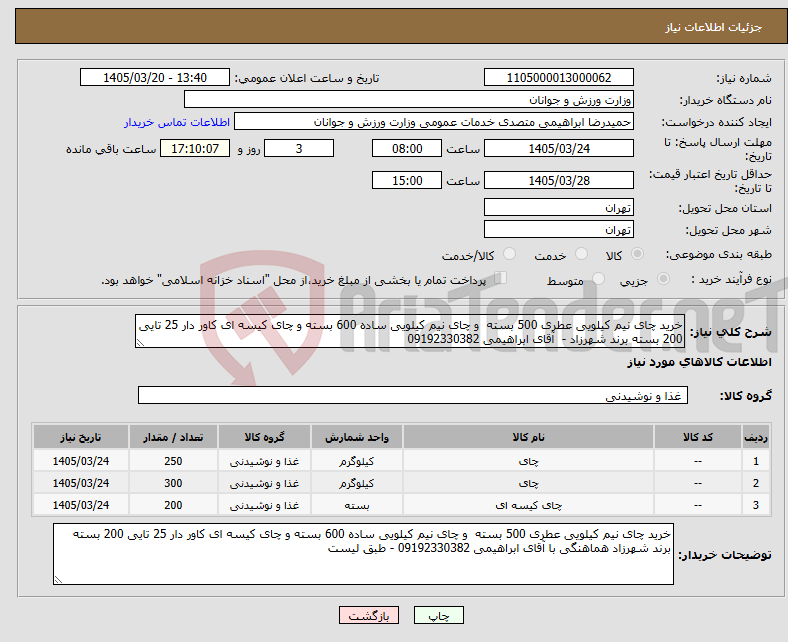This screenshot has width=788, height=642.
Task: Click the resize handle of buyer notes box
Action: pyautogui.click(x=58, y=580)
